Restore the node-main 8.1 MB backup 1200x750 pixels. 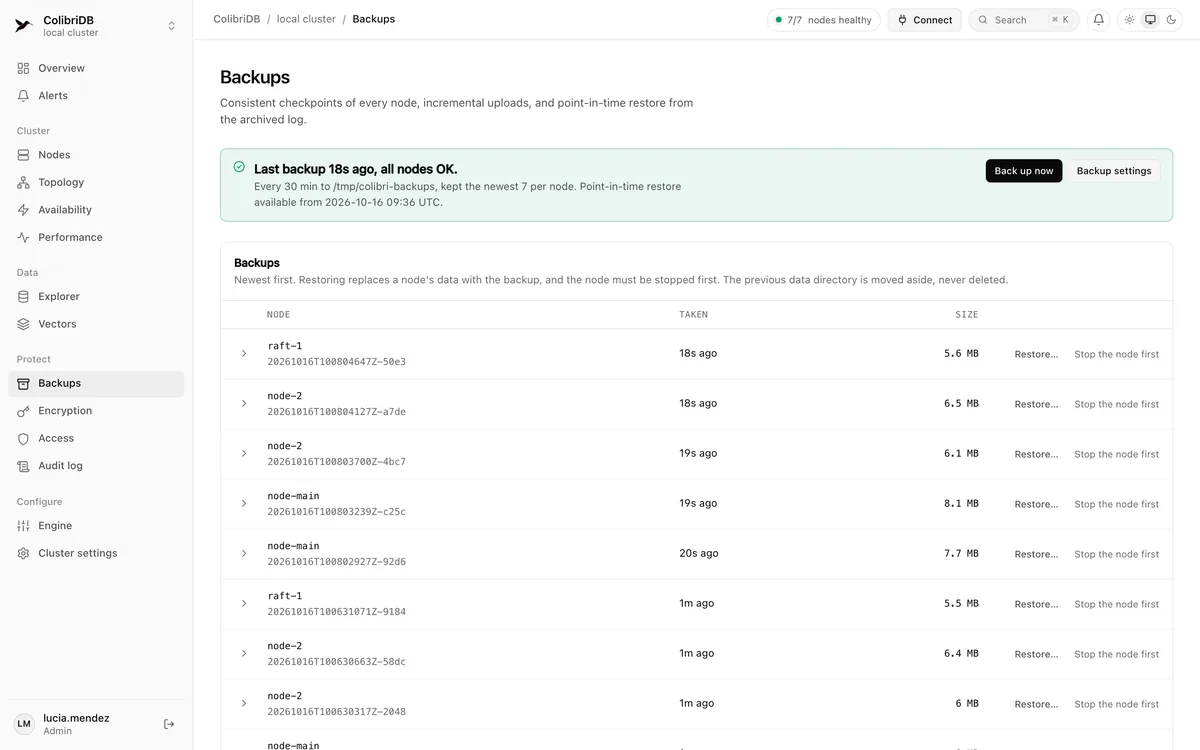click(x=1036, y=504)
